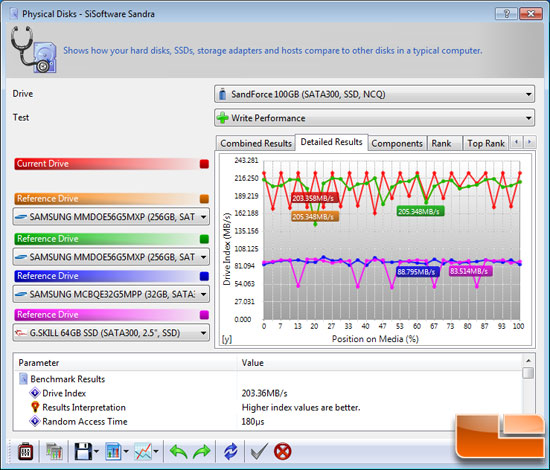Click the drive icon beside SandForce 100GB
The height and width of the screenshot is (470, 550).
point(222,94)
